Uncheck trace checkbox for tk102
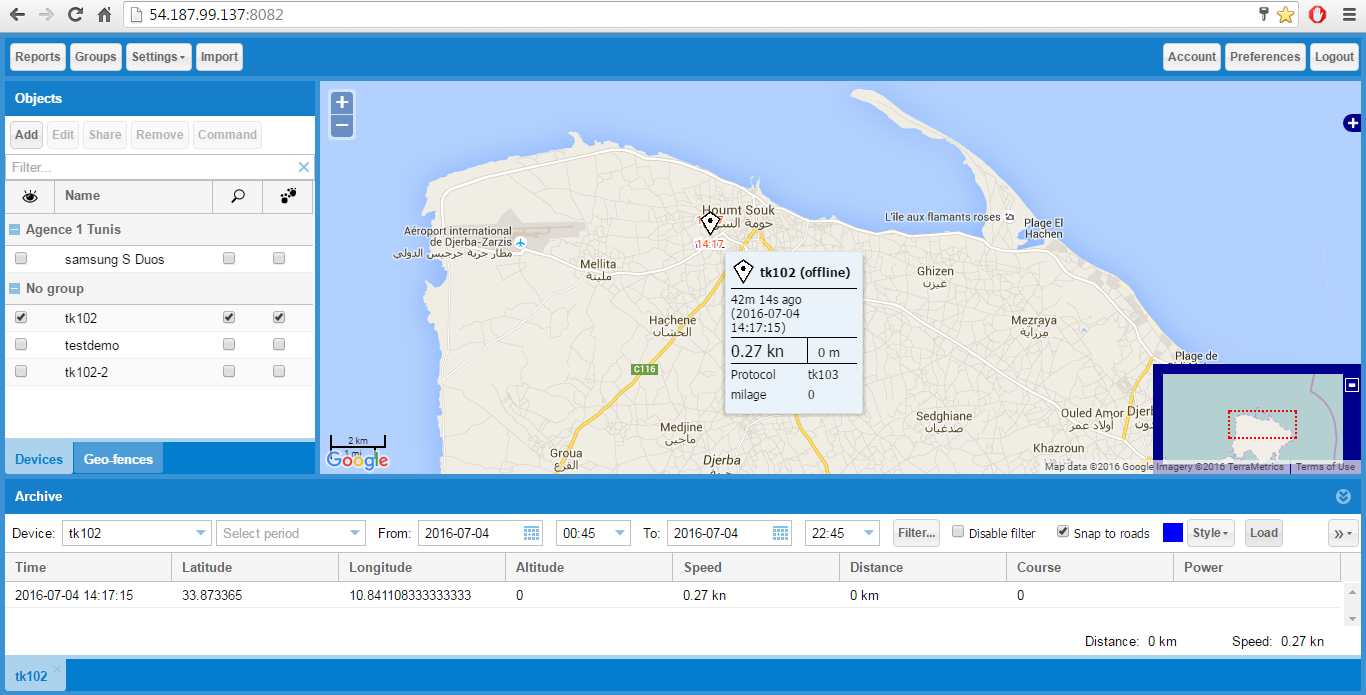 (279, 318)
